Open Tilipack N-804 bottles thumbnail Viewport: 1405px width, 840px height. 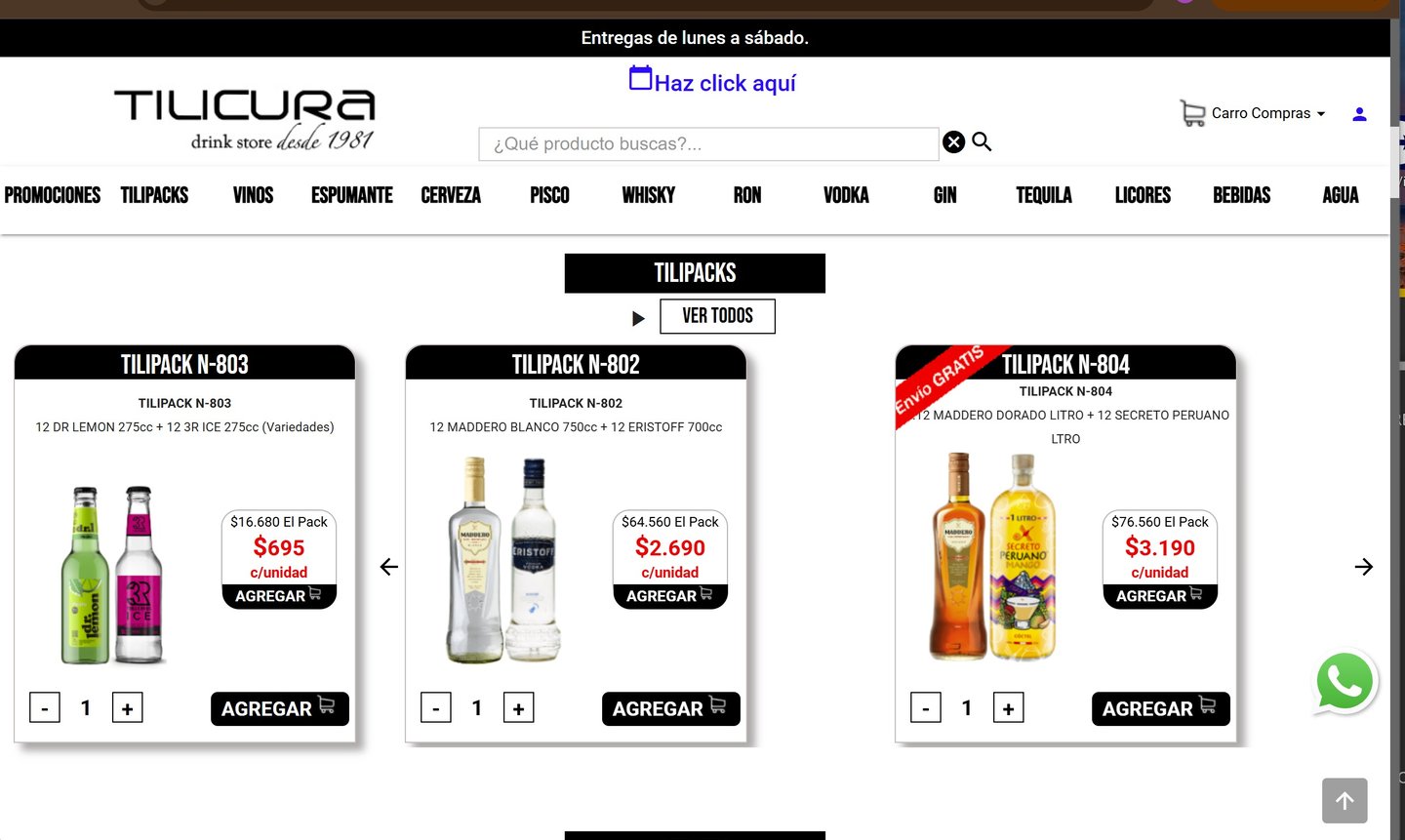point(993,557)
